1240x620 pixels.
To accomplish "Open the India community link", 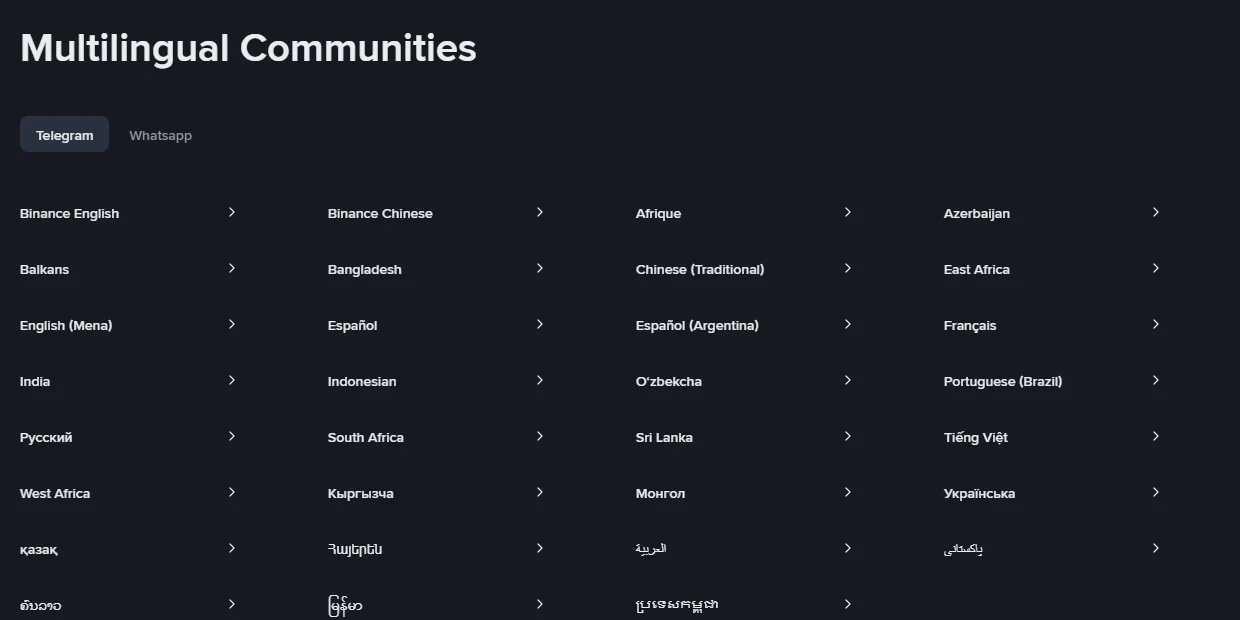I will tap(35, 381).
